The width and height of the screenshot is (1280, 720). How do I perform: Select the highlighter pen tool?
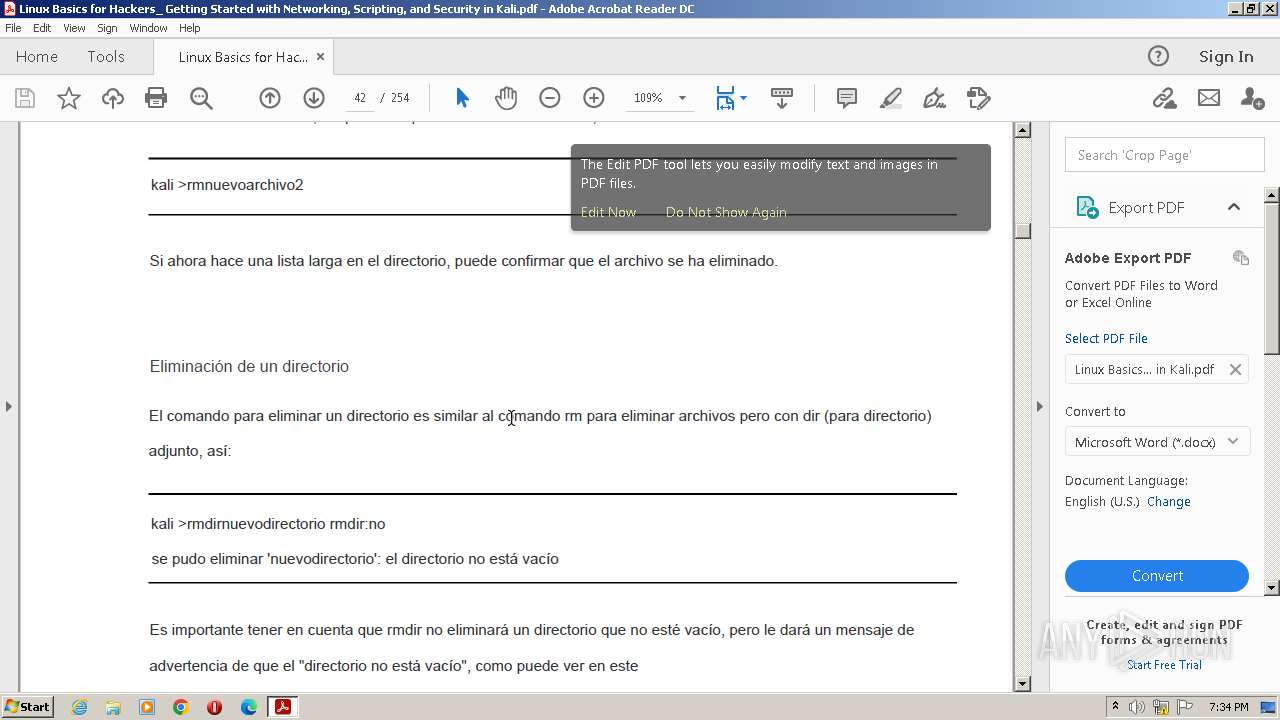[891, 98]
